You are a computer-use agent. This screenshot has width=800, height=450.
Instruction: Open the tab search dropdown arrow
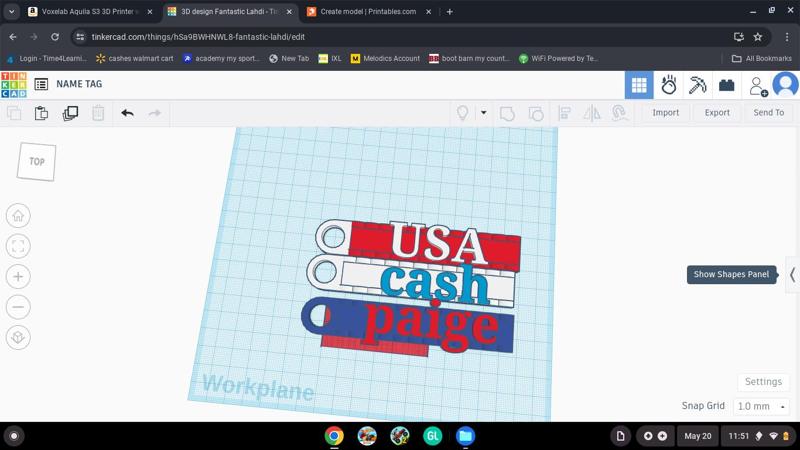tap(11, 11)
